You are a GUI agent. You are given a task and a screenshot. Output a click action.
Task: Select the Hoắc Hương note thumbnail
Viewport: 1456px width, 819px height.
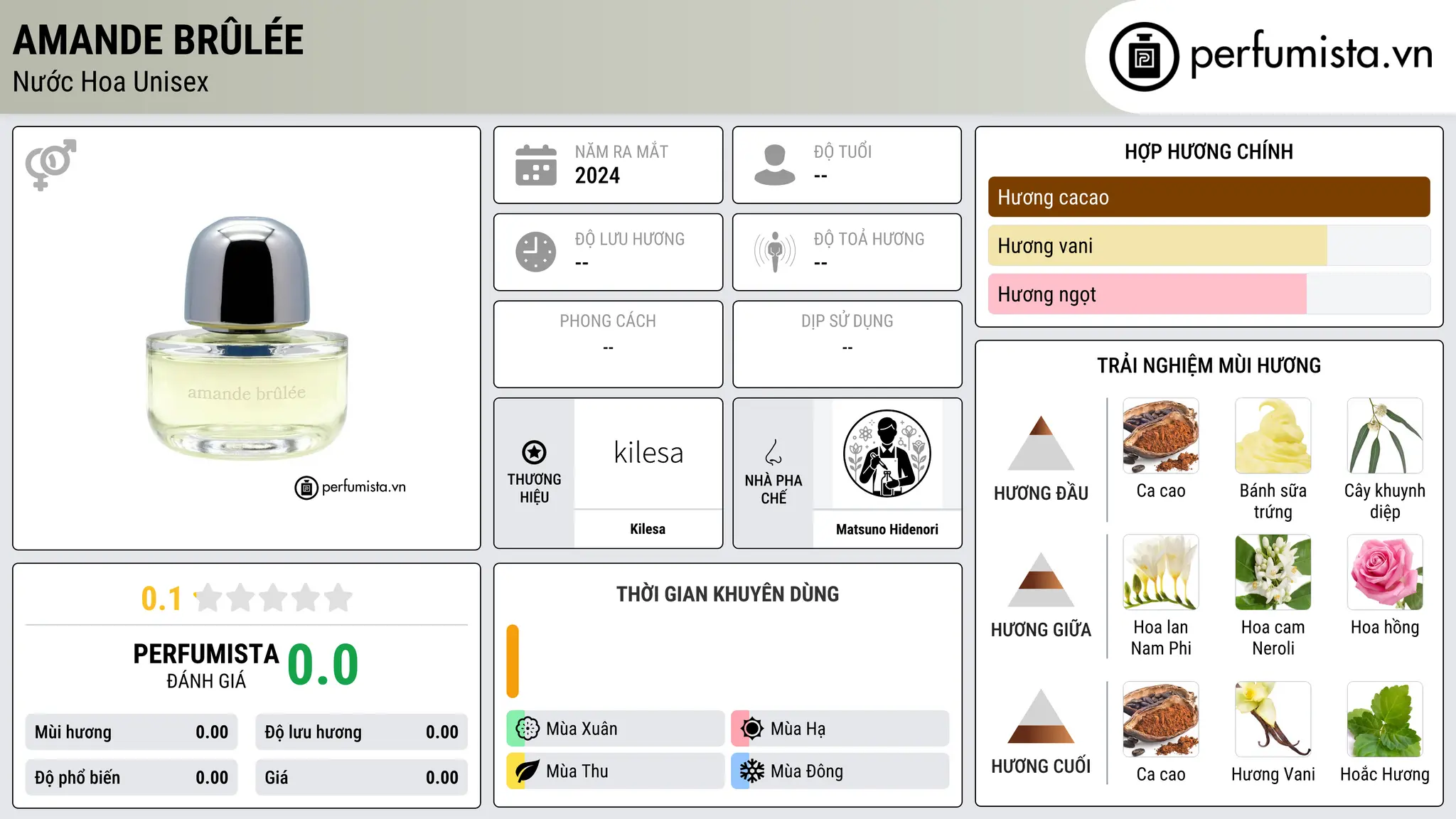click(x=1385, y=719)
